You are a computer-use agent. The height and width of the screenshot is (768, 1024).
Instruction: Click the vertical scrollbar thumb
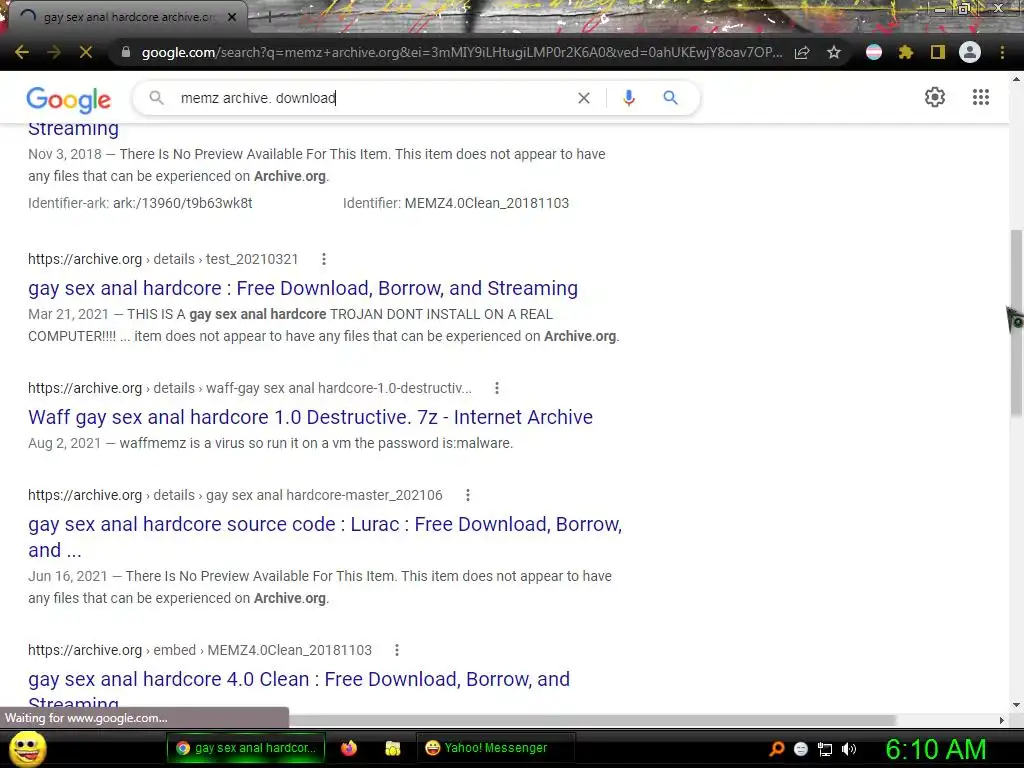[1016, 323]
